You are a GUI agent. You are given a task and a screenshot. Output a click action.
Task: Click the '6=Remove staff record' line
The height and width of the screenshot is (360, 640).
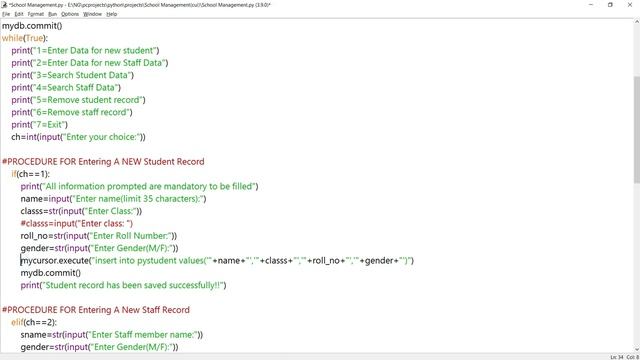[x=72, y=112]
